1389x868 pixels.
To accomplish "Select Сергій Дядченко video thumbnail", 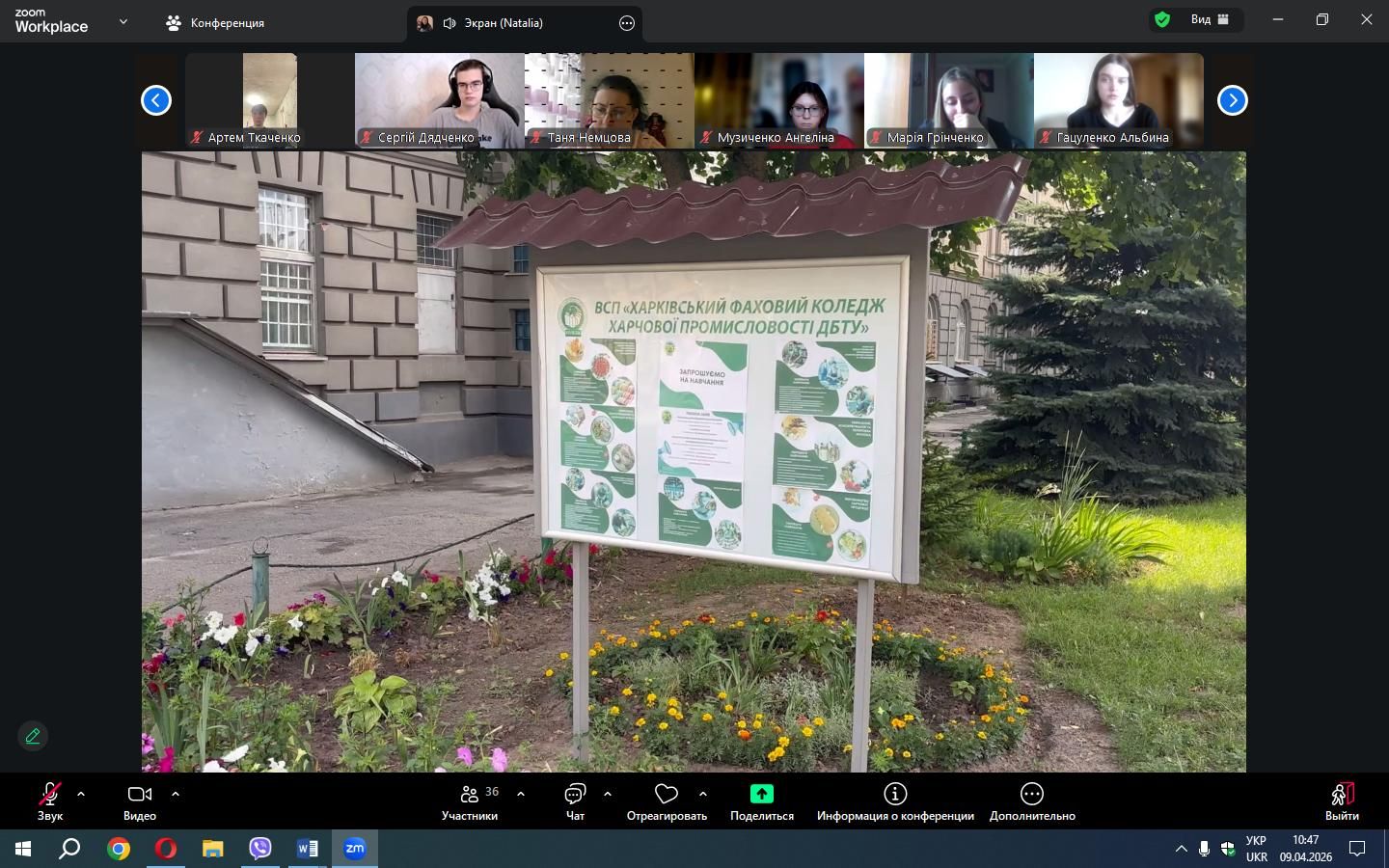I will coord(439,100).
